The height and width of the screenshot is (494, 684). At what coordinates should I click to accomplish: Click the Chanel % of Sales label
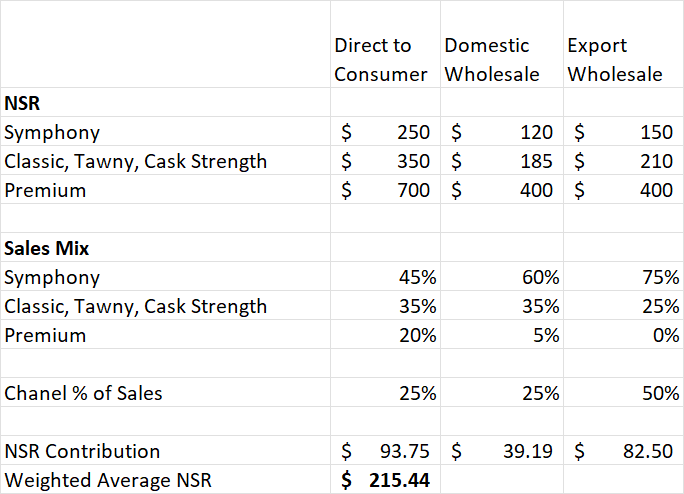(83, 393)
